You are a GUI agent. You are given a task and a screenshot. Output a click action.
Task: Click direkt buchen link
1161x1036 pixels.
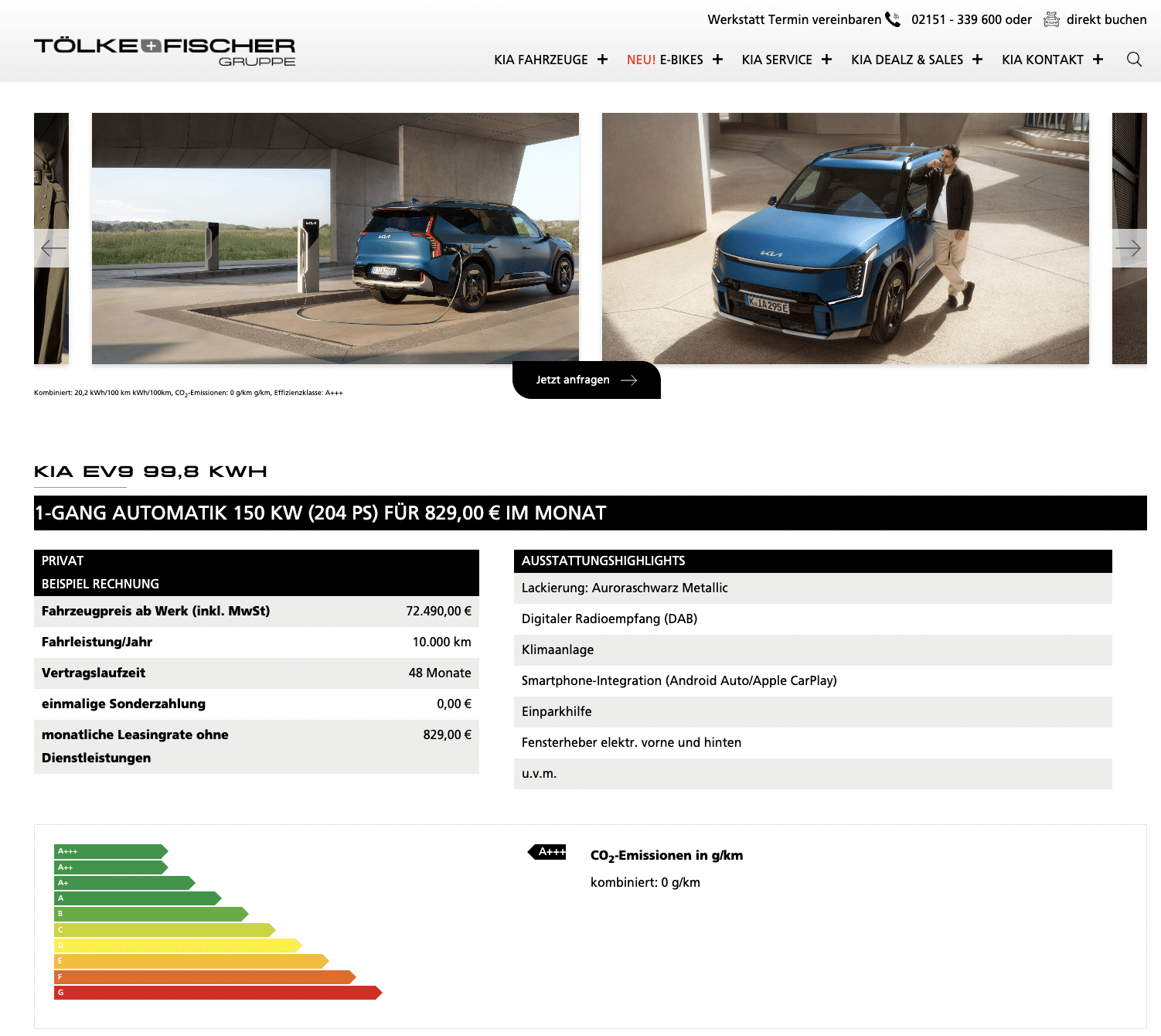pos(1106,19)
